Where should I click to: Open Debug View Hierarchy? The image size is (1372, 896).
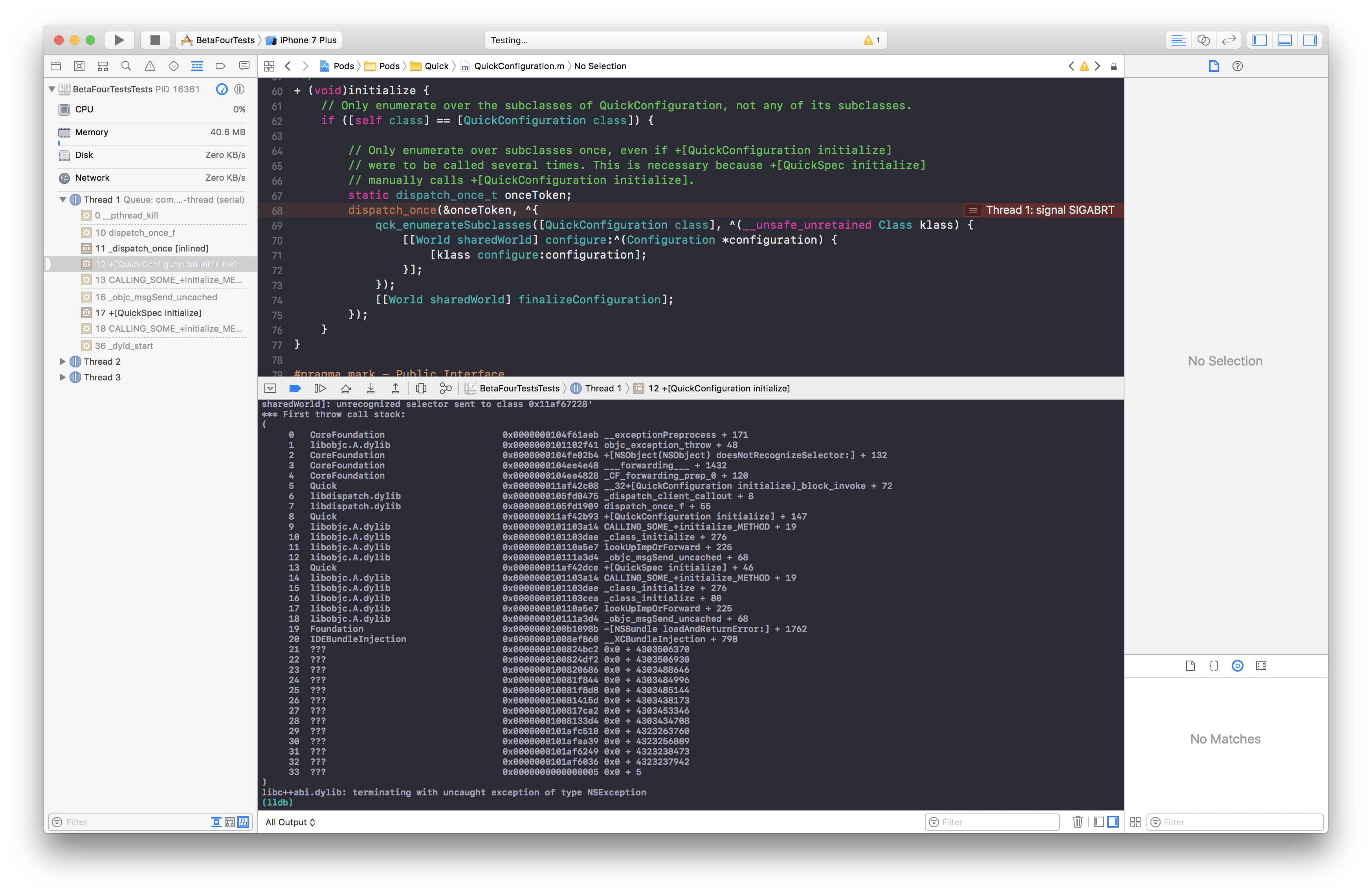(x=422, y=388)
